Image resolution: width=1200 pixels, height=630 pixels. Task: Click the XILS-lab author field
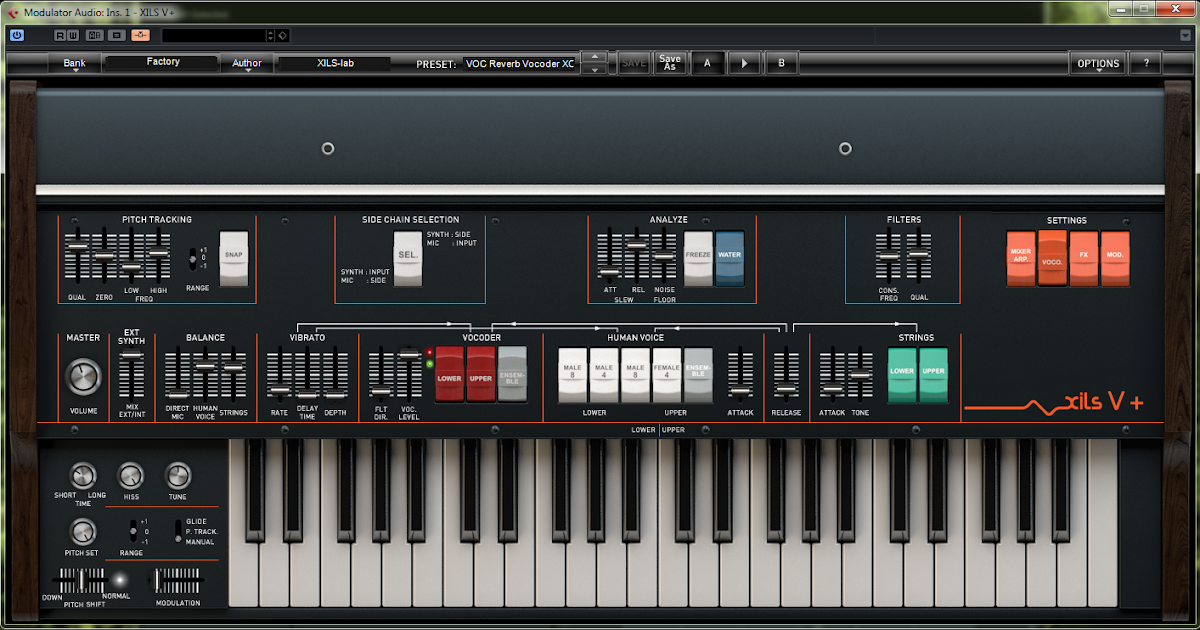click(336, 63)
